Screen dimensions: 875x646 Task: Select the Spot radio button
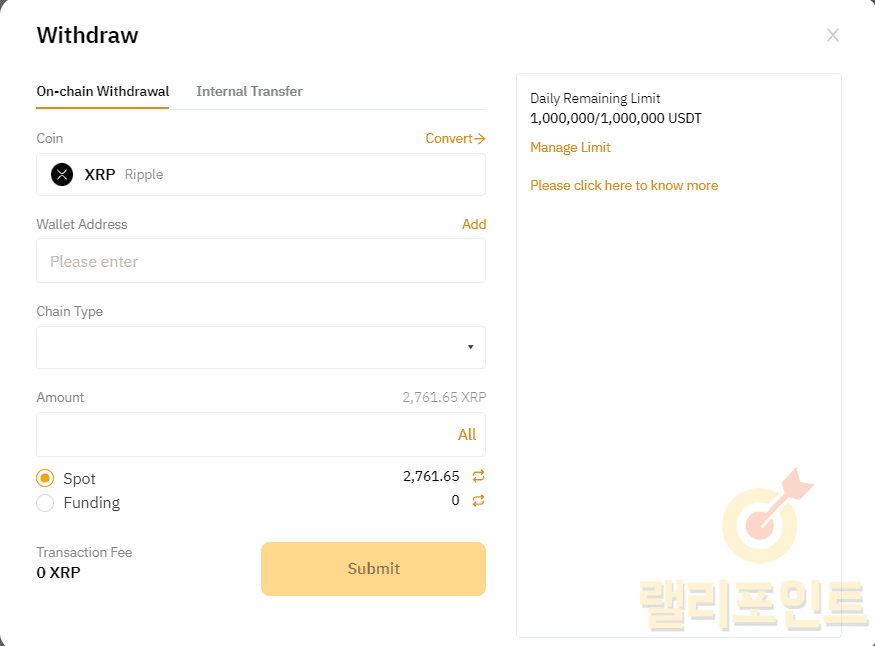coord(45,479)
